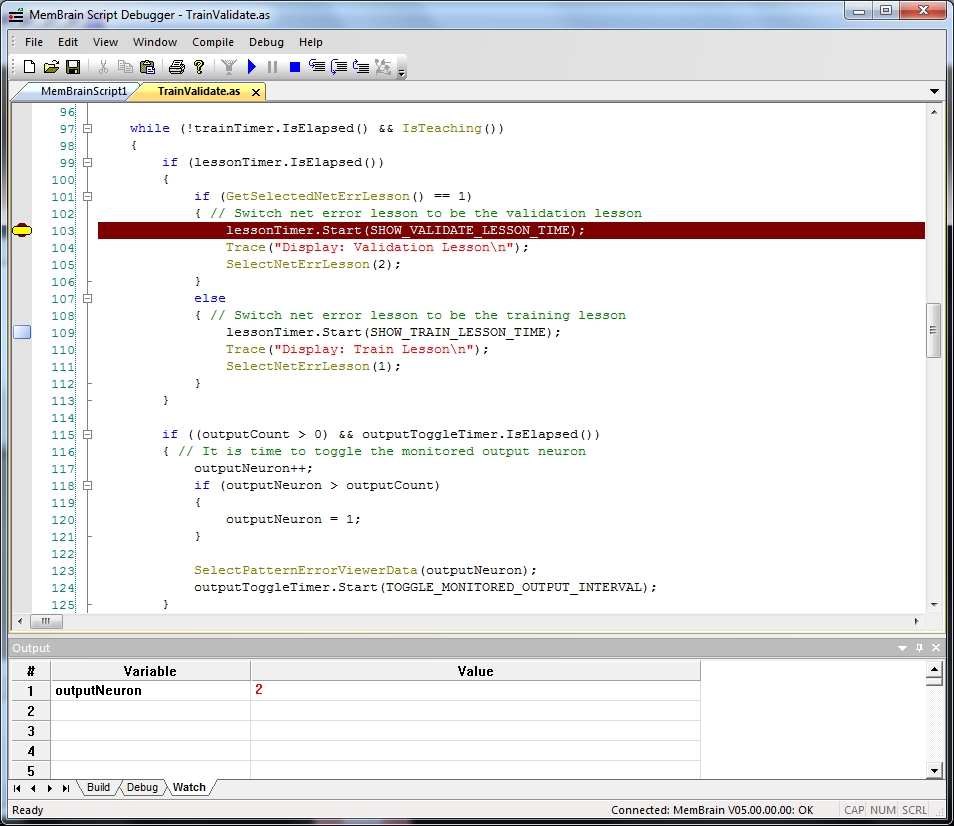The width and height of the screenshot is (954, 826).
Task: Stop debugging with the blue square icon
Action: point(295,67)
